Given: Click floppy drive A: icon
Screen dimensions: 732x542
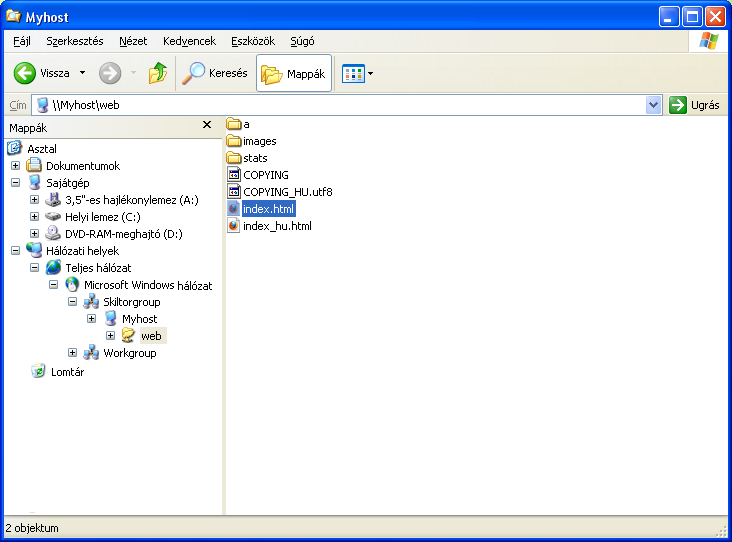Looking at the screenshot, I should click(x=53, y=199).
